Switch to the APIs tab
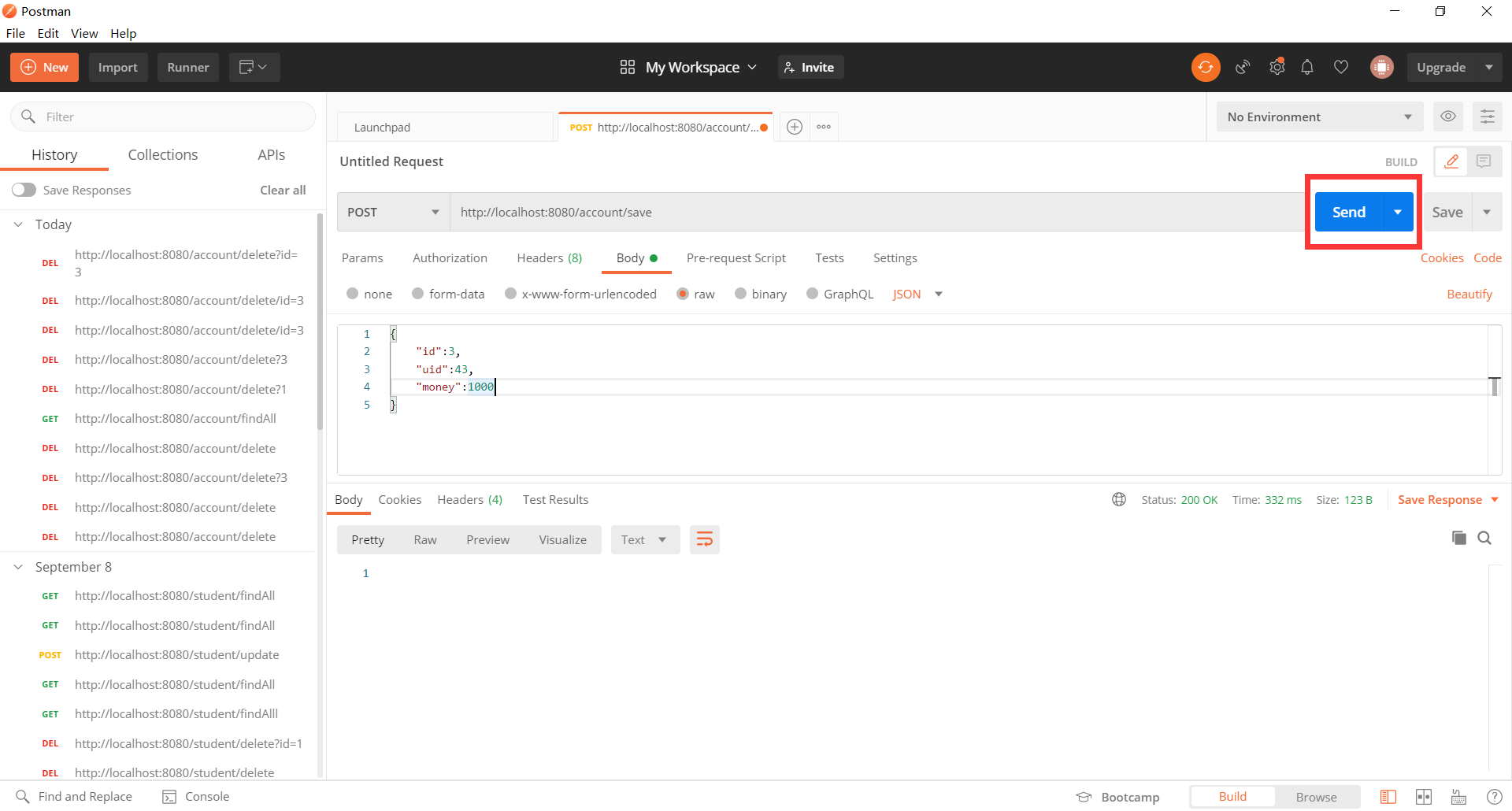This screenshot has width=1512, height=811. (x=272, y=155)
